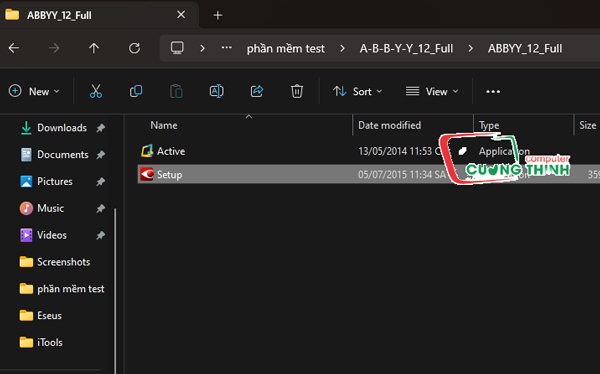
Task: Click the Screenshots folder icon
Action: click(x=26, y=262)
